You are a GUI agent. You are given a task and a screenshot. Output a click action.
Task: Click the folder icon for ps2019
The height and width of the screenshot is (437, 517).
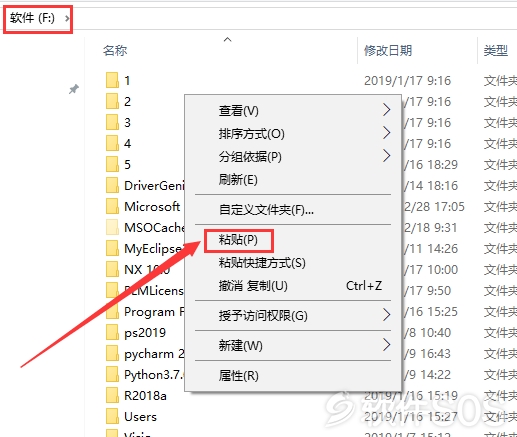[112, 332]
